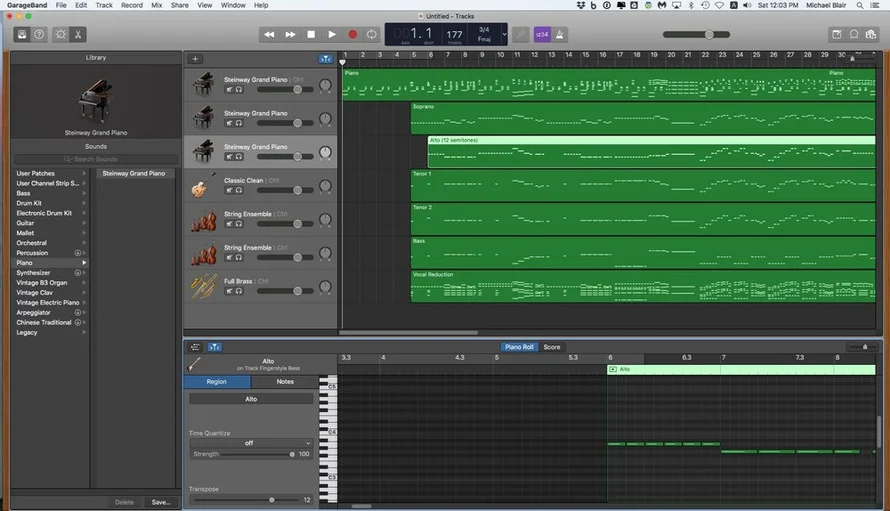Show the Smart Controls panel
Screen dimensions: 890x511
(x=61, y=35)
